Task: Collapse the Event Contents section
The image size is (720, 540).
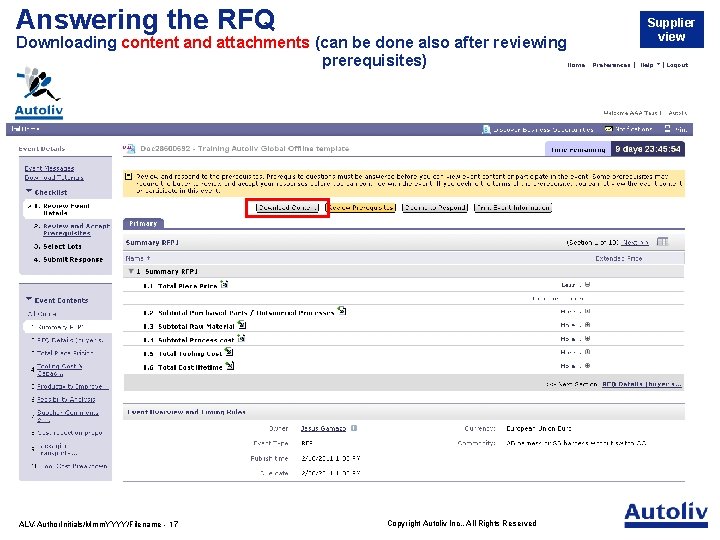Action: tap(29, 299)
